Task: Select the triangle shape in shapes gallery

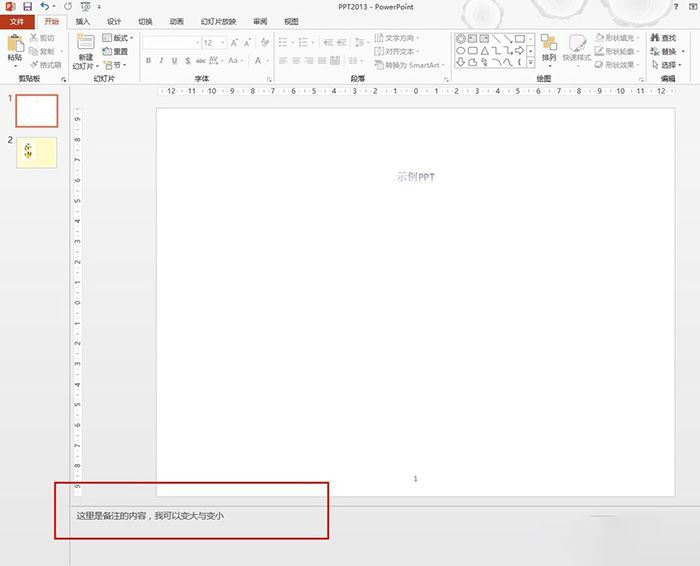Action: click(484, 50)
